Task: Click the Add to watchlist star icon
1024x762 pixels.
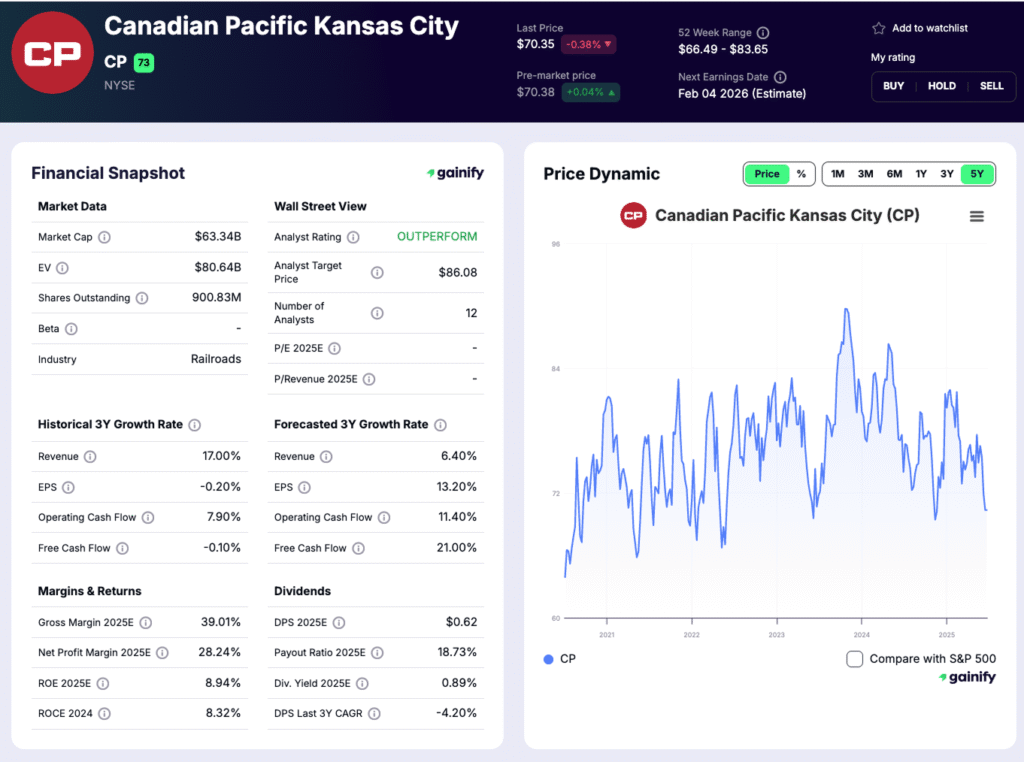Action: (x=880, y=28)
